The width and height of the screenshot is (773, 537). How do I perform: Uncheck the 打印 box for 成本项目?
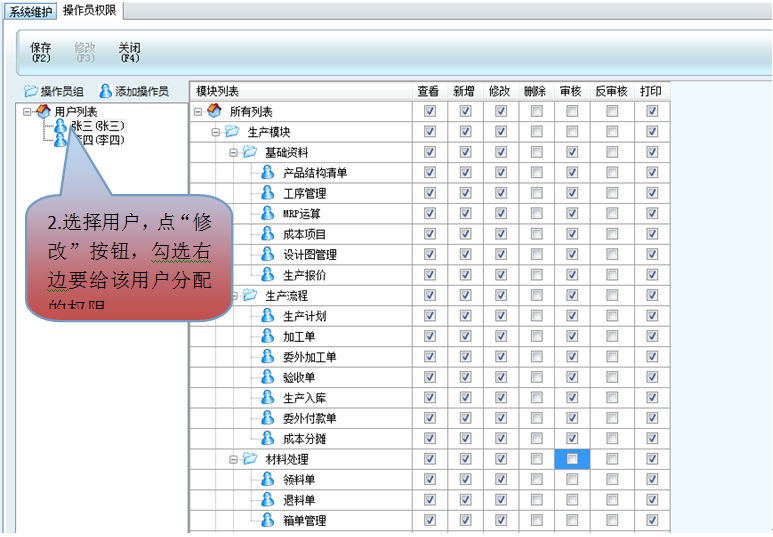coord(652,234)
